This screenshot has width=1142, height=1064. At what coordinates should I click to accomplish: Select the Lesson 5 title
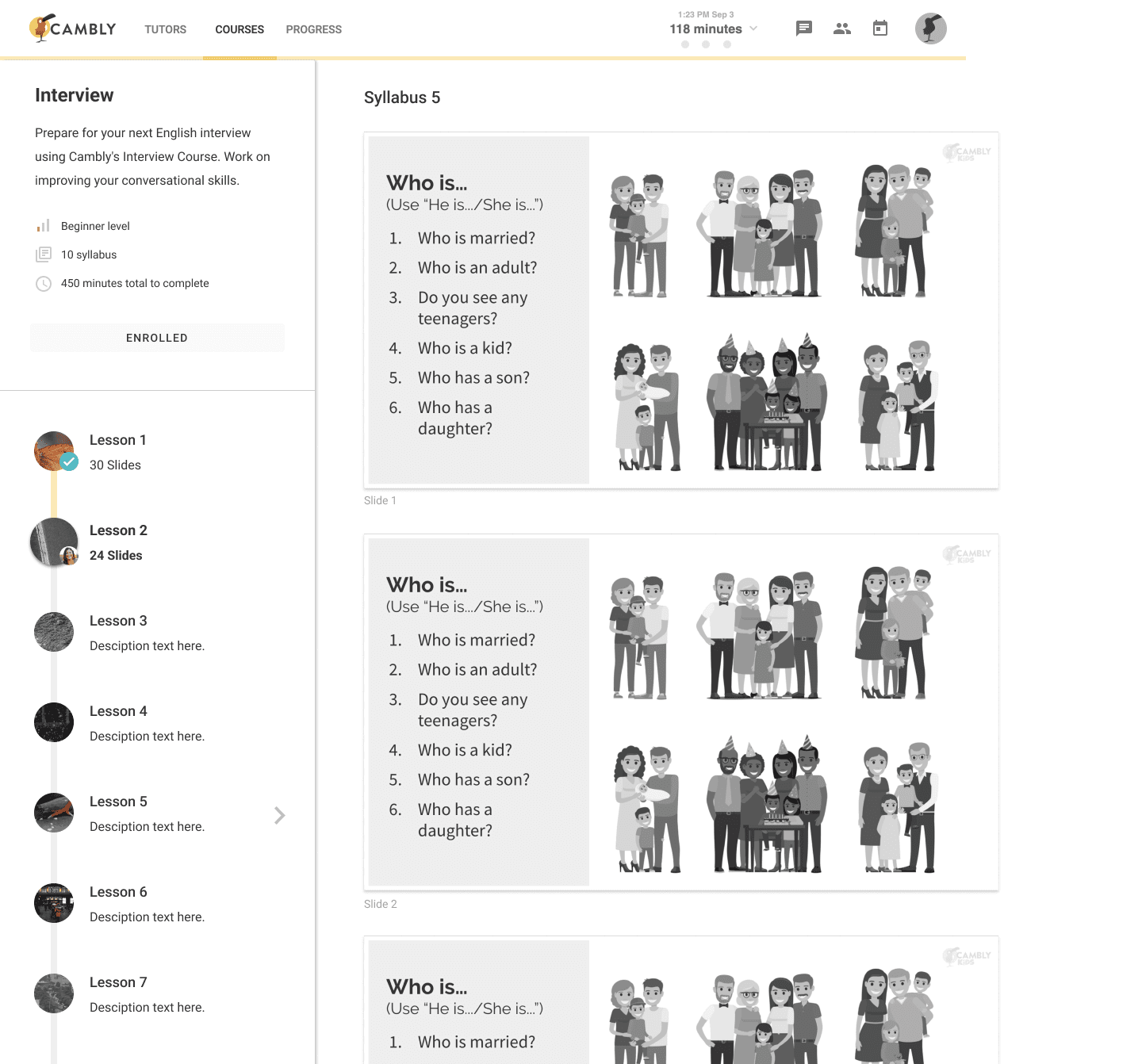tap(118, 802)
